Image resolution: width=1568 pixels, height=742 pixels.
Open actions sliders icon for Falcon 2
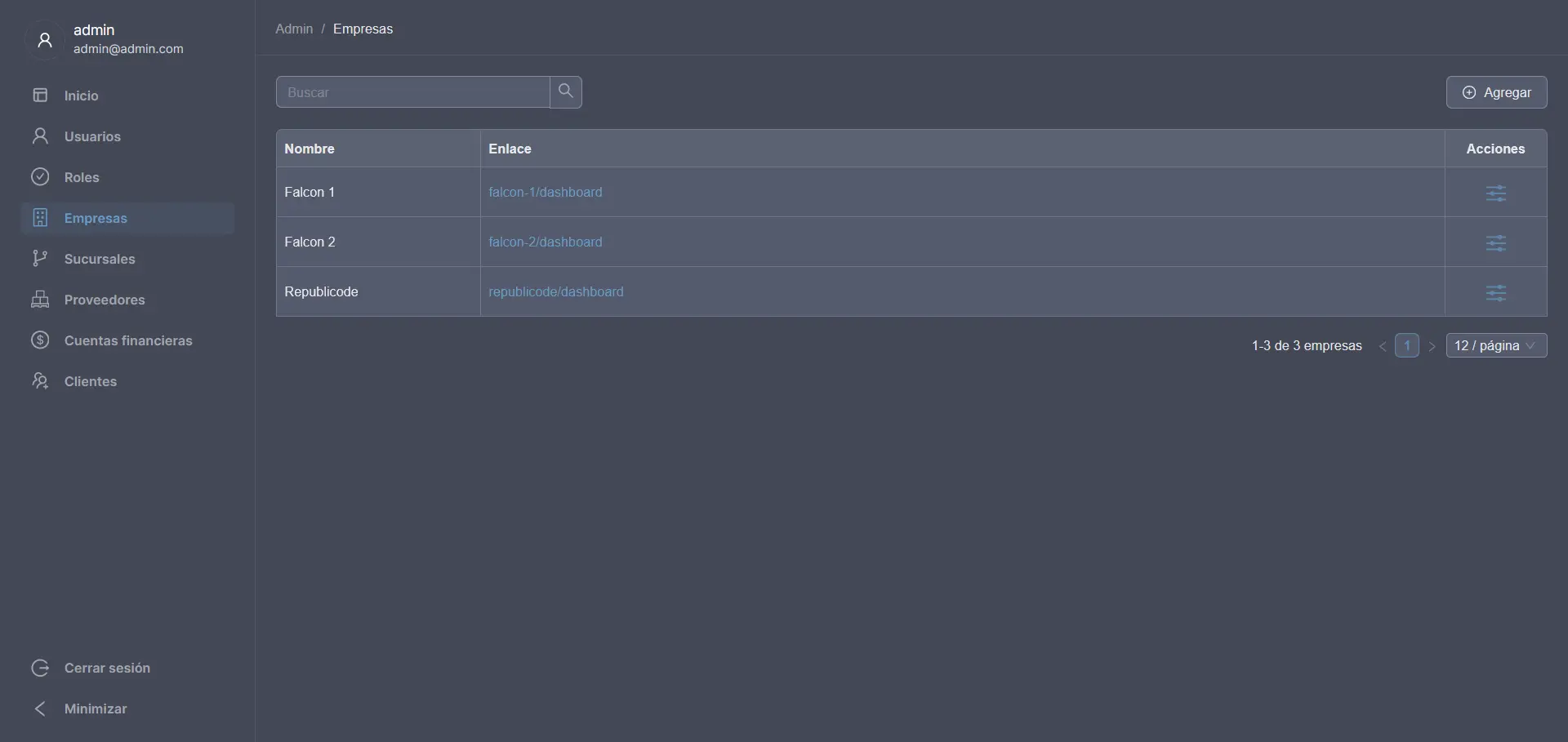pos(1496,243)
